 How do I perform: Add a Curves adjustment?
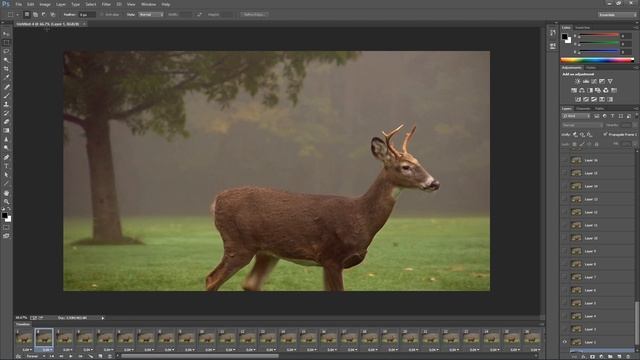pos(594,82)
